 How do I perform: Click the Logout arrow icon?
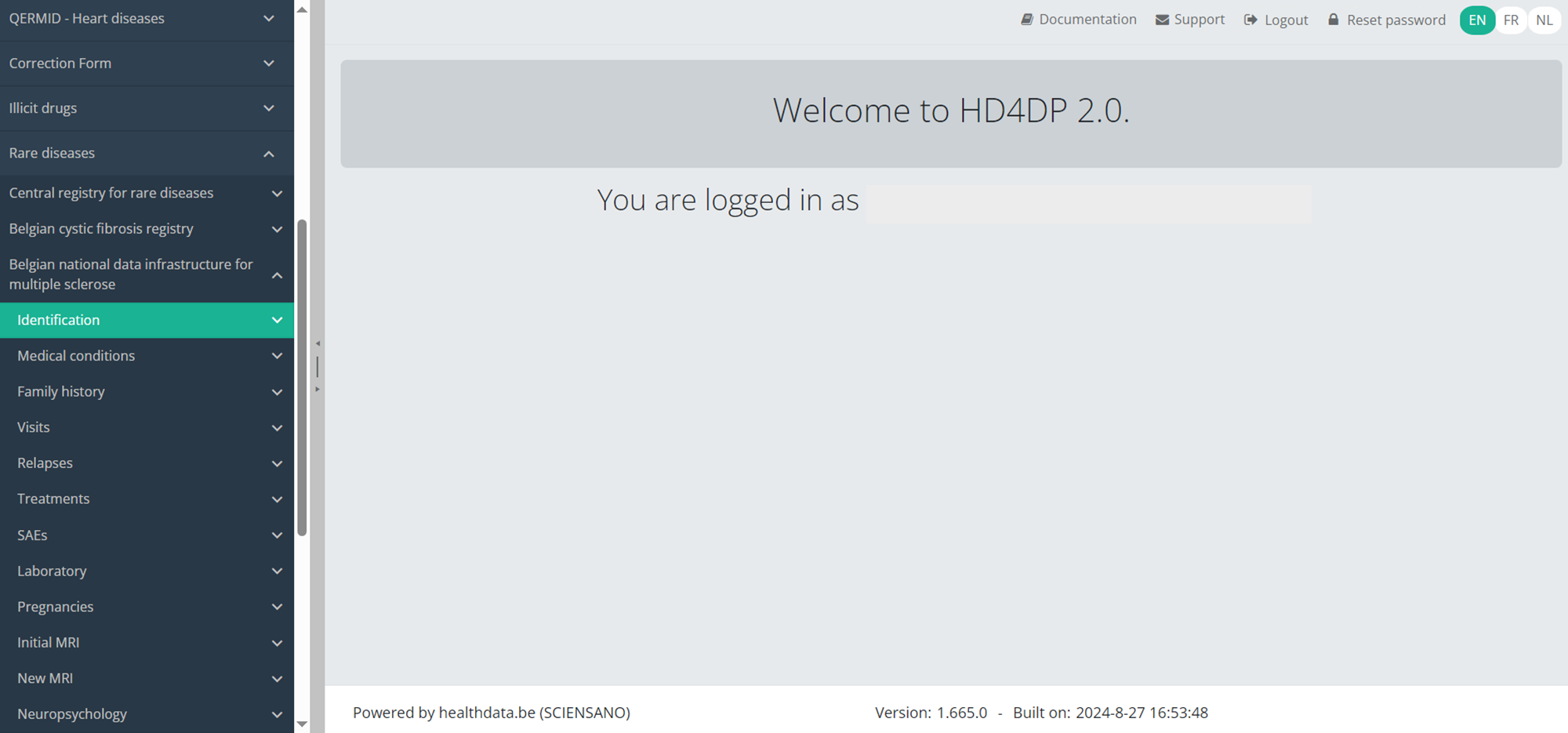1250,20
